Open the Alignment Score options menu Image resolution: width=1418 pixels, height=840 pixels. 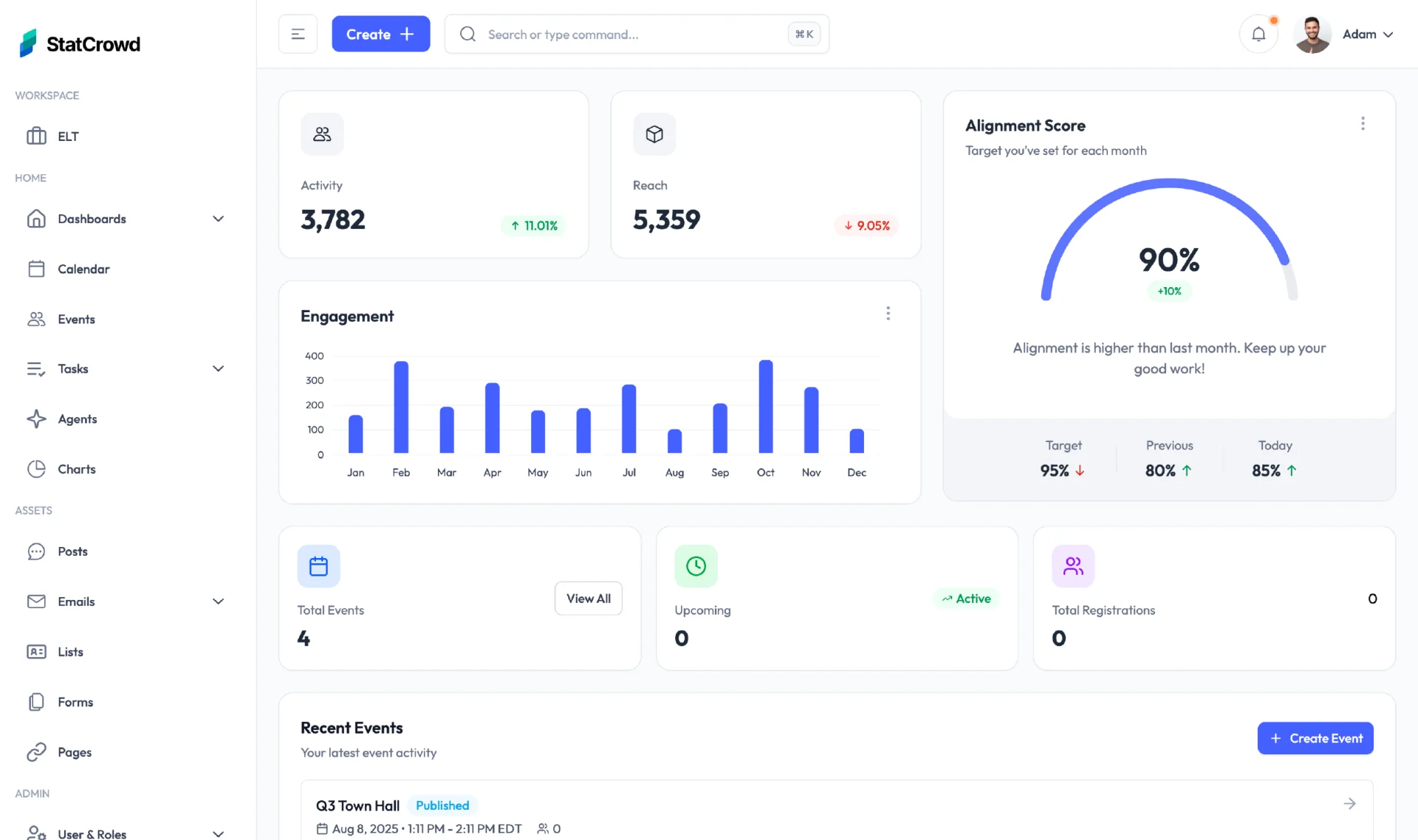click(x=1363, y=123)
